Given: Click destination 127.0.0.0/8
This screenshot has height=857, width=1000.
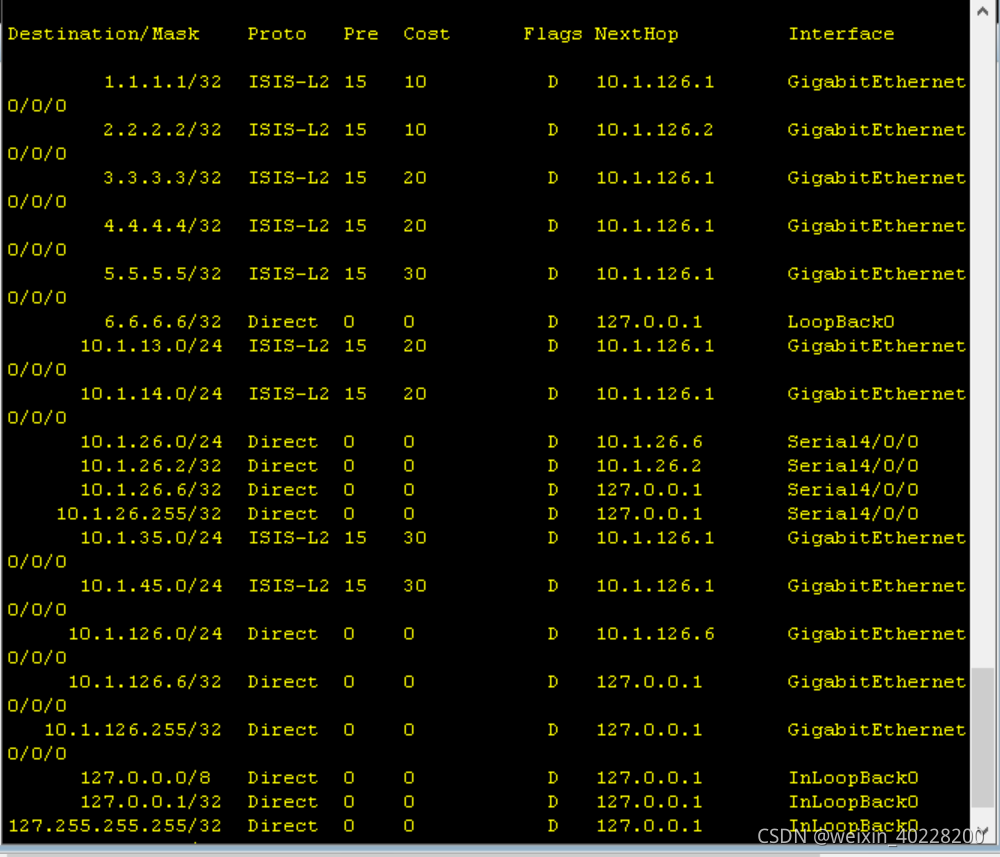Looking at the screenshot, I should pos(145,777).
